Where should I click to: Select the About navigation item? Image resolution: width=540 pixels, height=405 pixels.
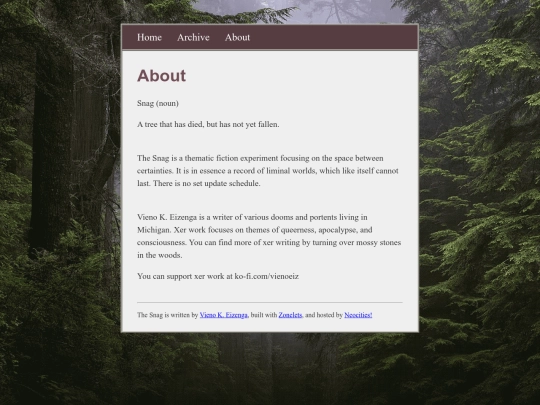[x=237, y=37]
